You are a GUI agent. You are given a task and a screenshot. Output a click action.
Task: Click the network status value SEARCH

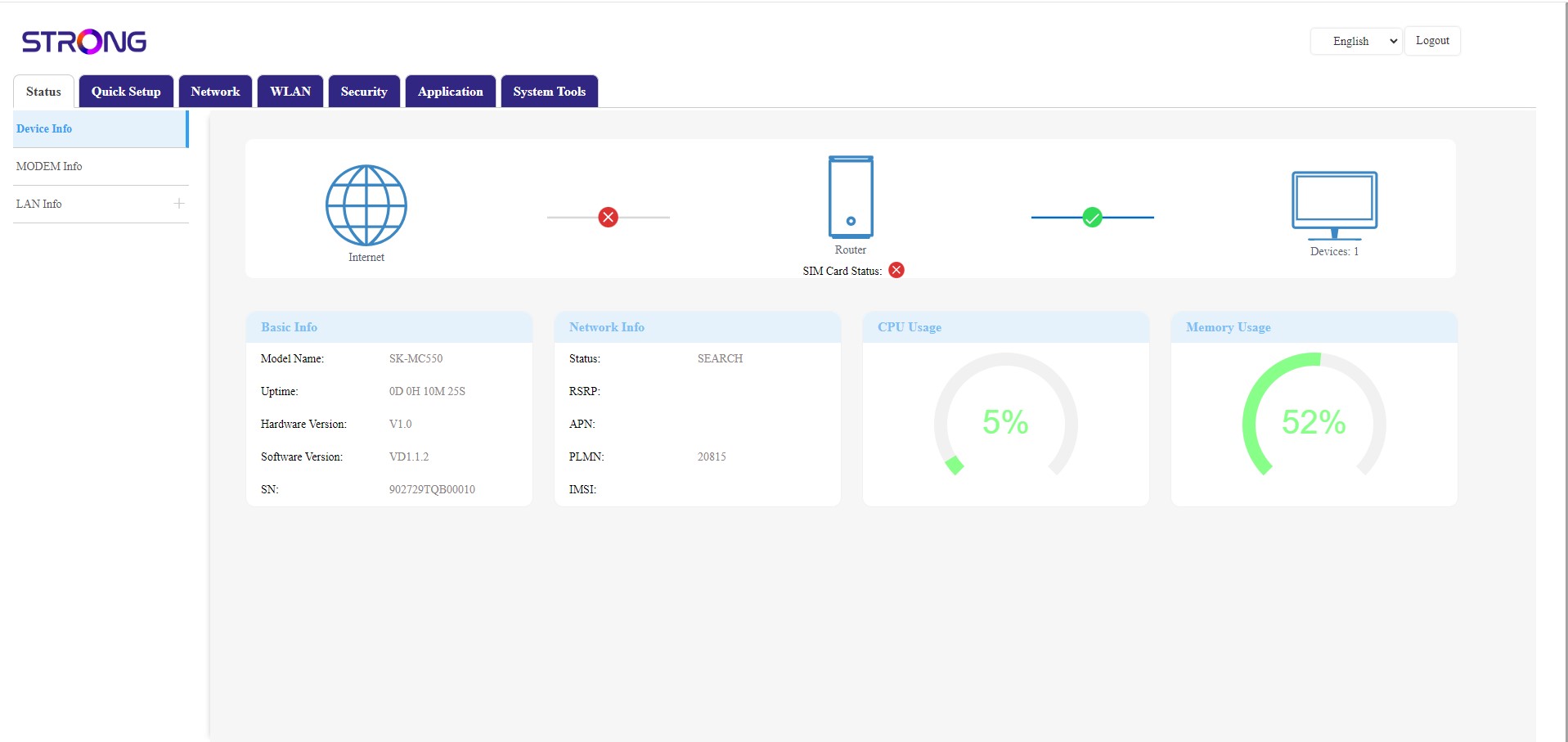[x=720, y=358]
